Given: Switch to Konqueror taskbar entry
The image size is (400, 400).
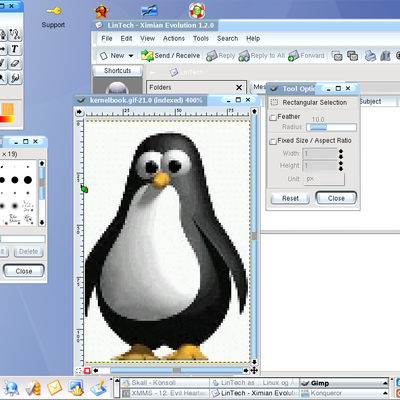Looking at the screenshot, I should click(344, 393).
